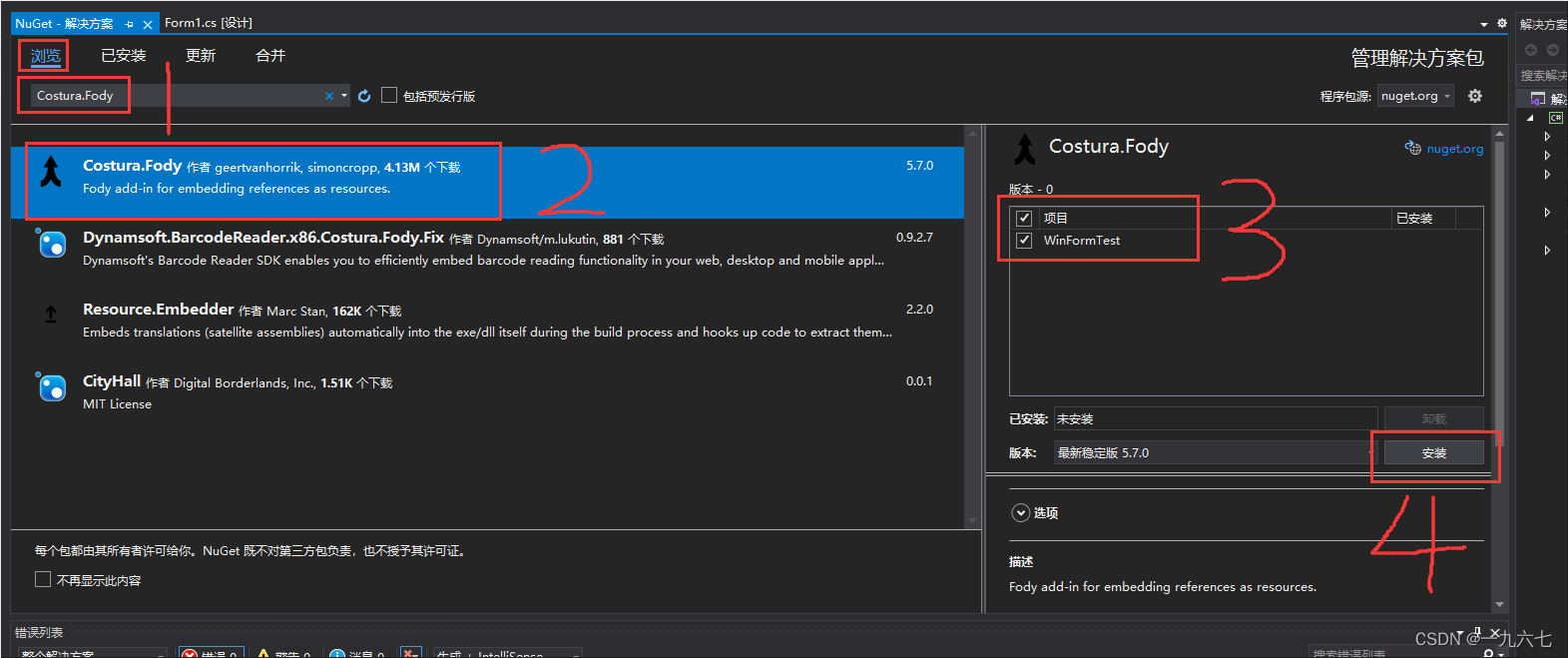
Task: Switch to the 更新 tab
Action: (201, 56)
